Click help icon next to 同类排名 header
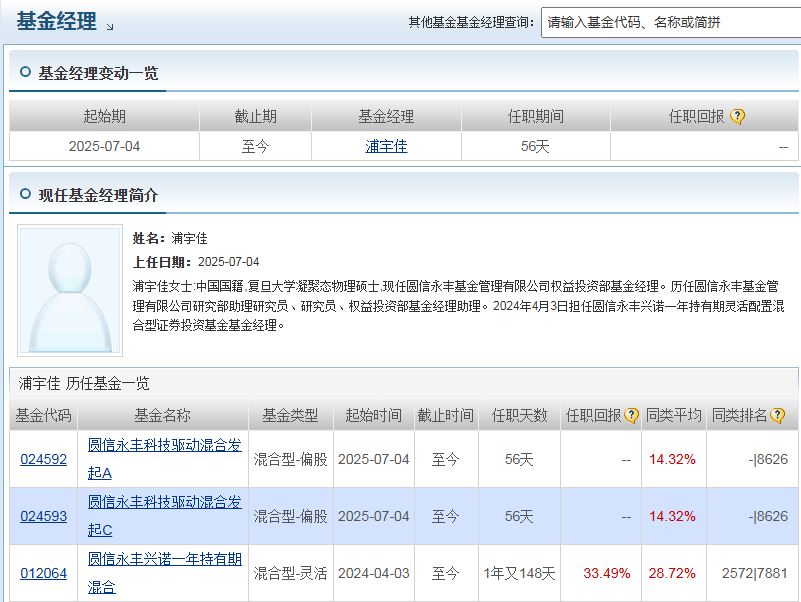This screenshot has width=801, height=602. pyautogui.click(x=778, y=415)
